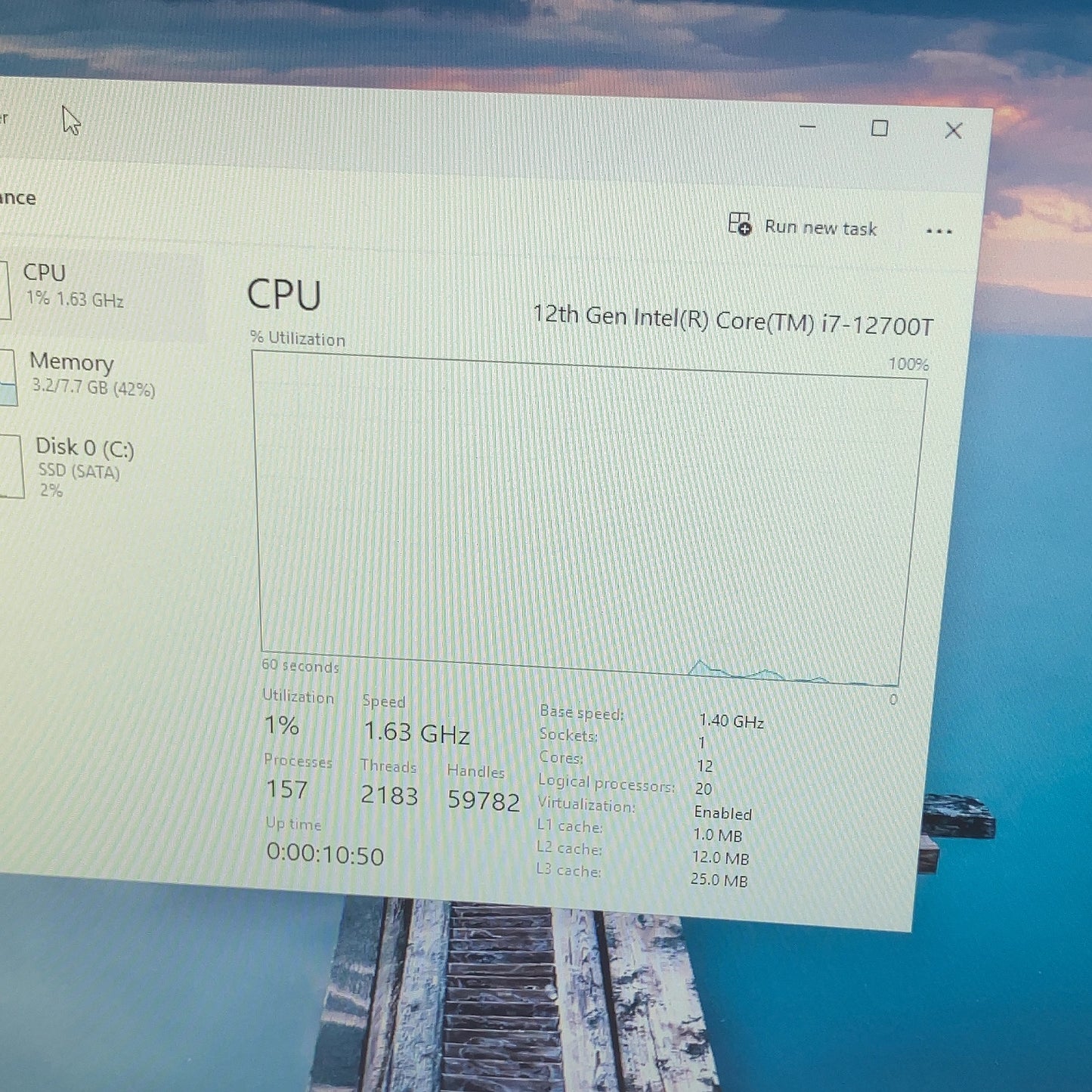This screenshot has width=1092, height=1092.
Task: Click the 59782 handles value
Action: point(484,800)
